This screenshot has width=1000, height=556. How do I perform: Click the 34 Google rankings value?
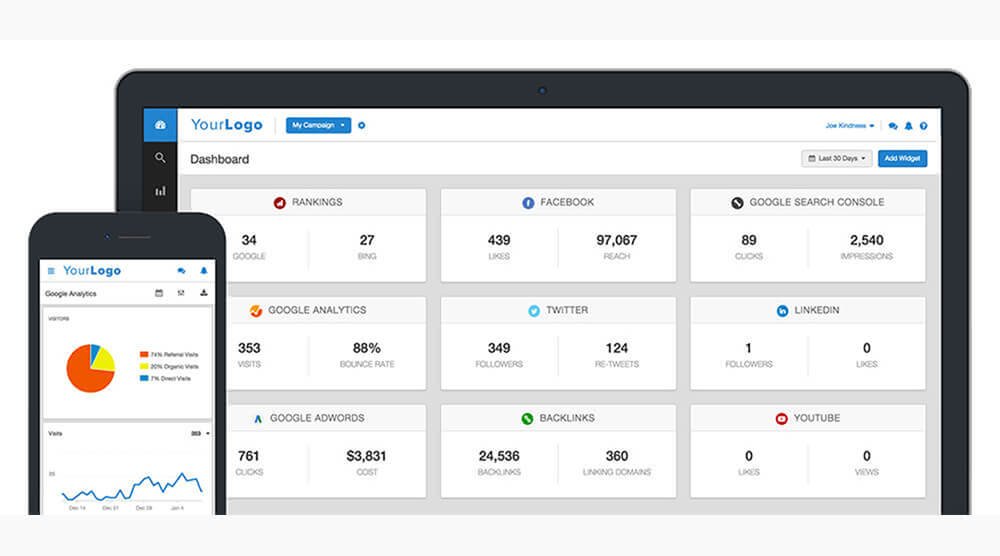coord(249,240)
